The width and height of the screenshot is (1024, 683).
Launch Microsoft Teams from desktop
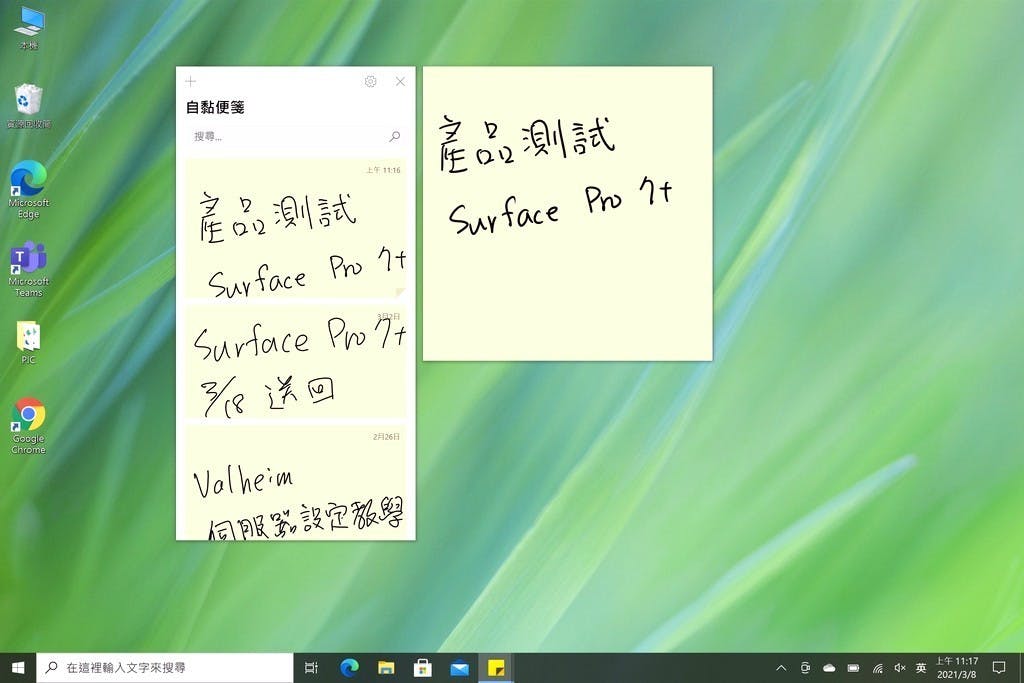coord(29,269)
